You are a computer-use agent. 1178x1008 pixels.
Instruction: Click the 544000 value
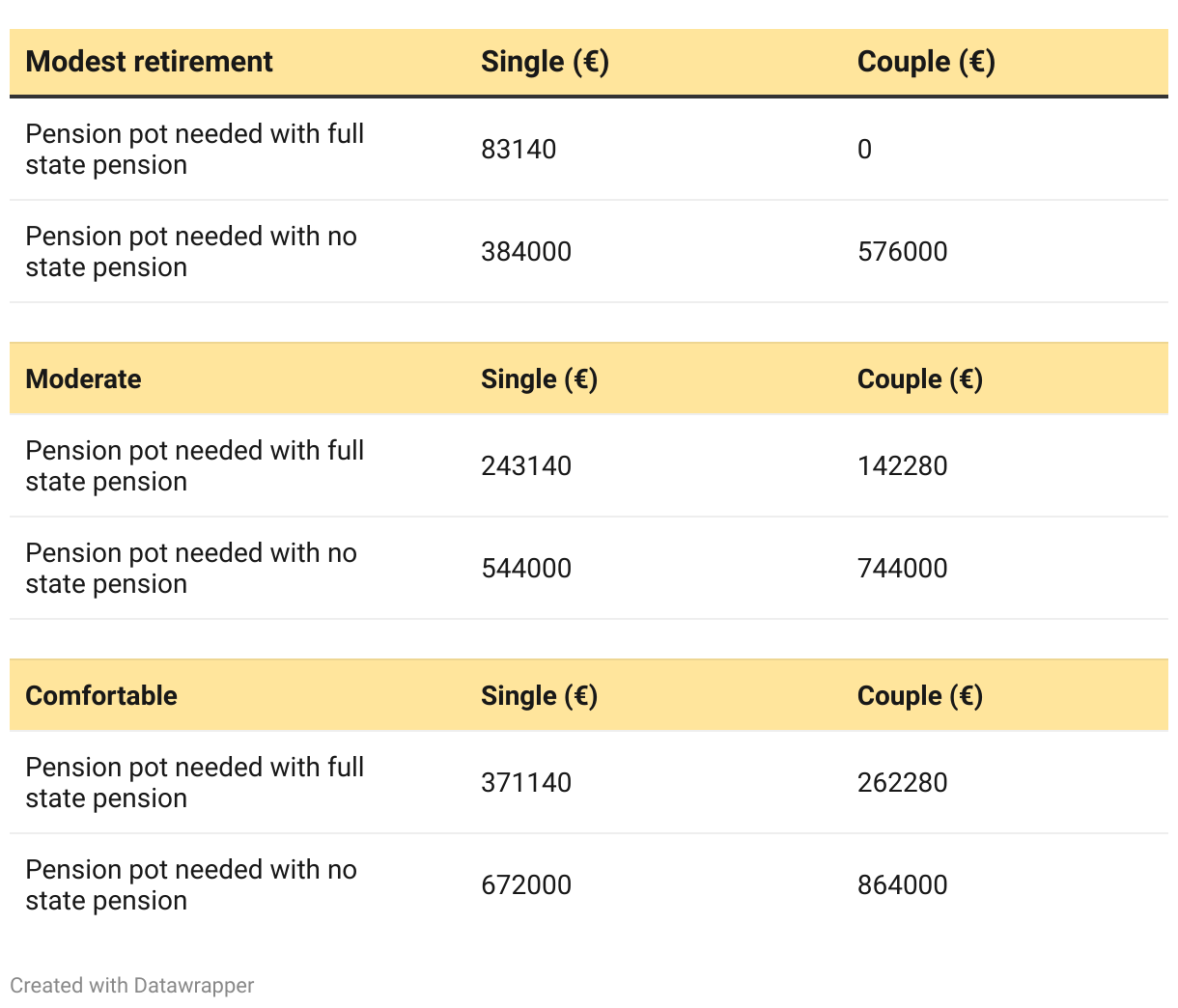click(x=526, y=569)
